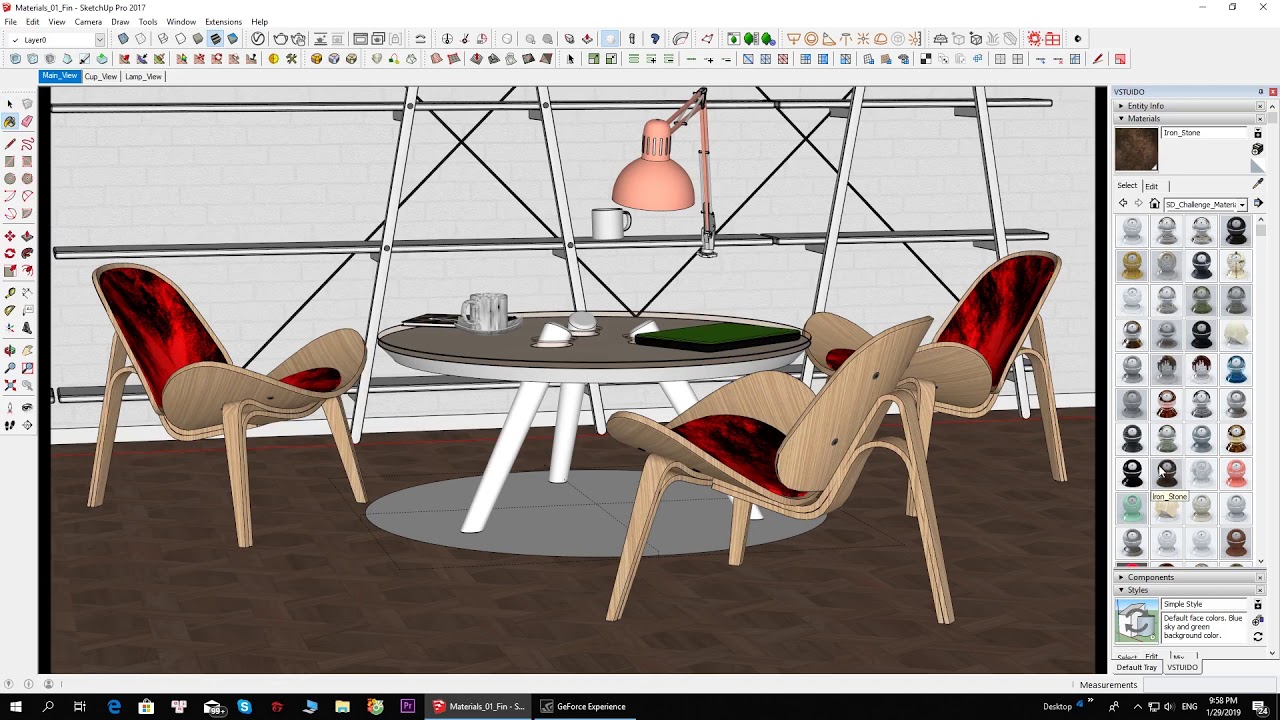The image size is (1280, 720).
Task: Pick the Eraser tool
Action: click(27, 121)
